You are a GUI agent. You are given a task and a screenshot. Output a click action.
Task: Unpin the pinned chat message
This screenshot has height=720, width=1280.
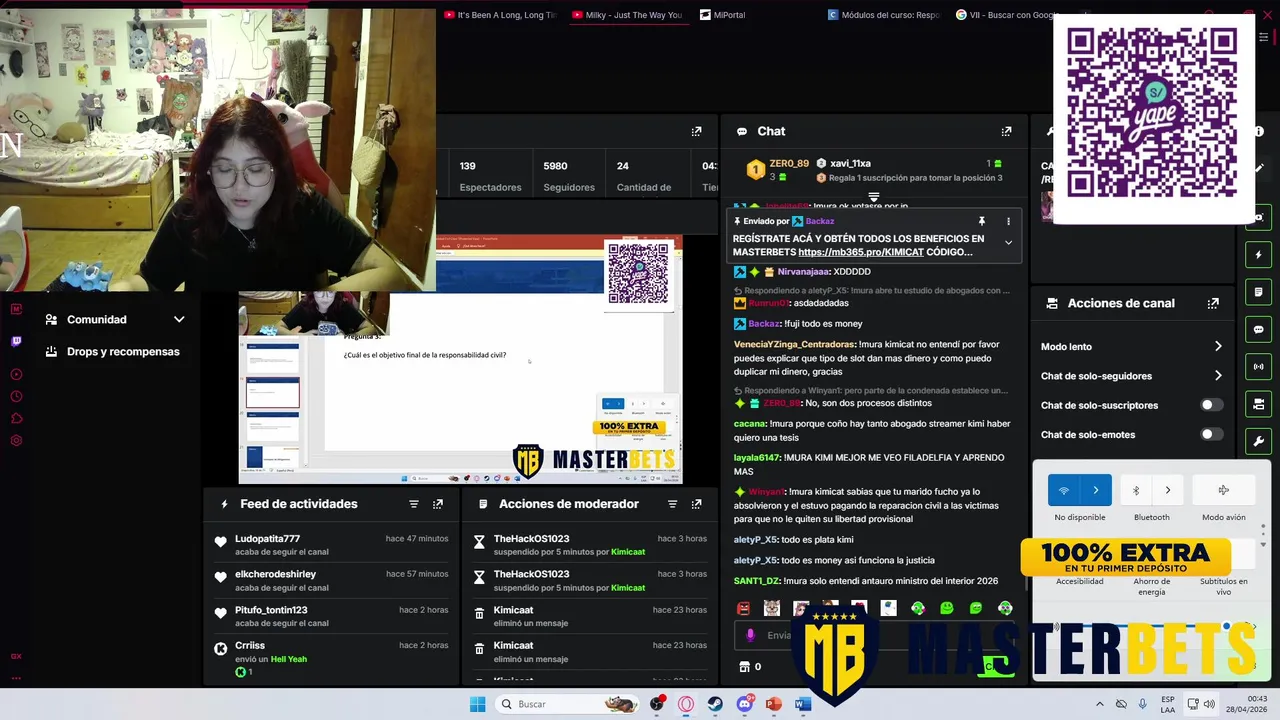(982, 221)
